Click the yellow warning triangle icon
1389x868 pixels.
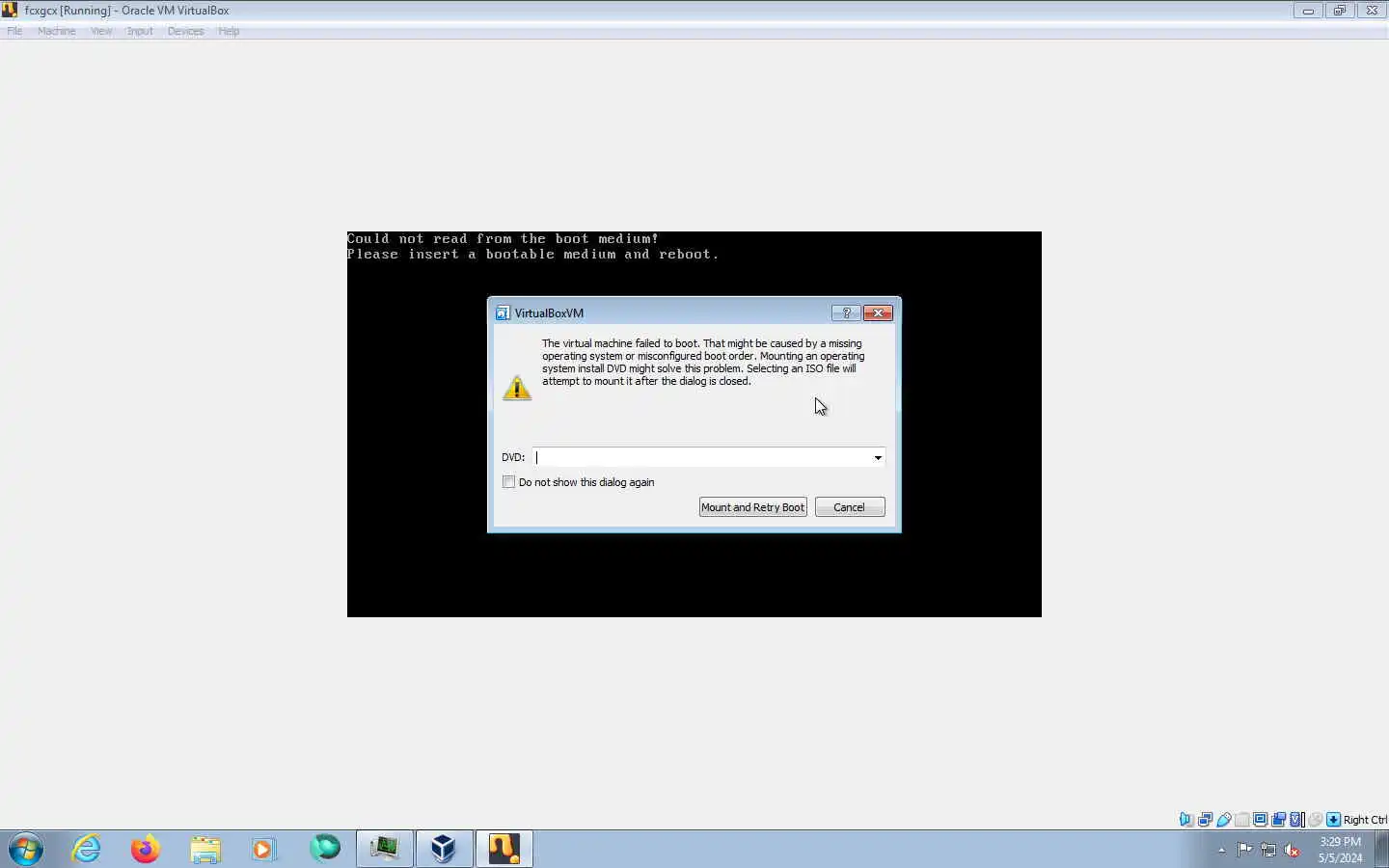point(517,388)
